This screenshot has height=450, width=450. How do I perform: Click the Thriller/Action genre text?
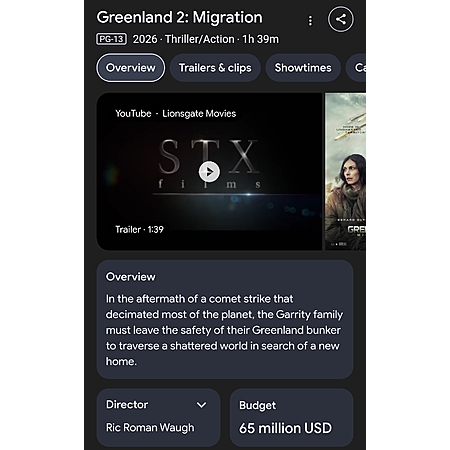[x=200, y=39]
